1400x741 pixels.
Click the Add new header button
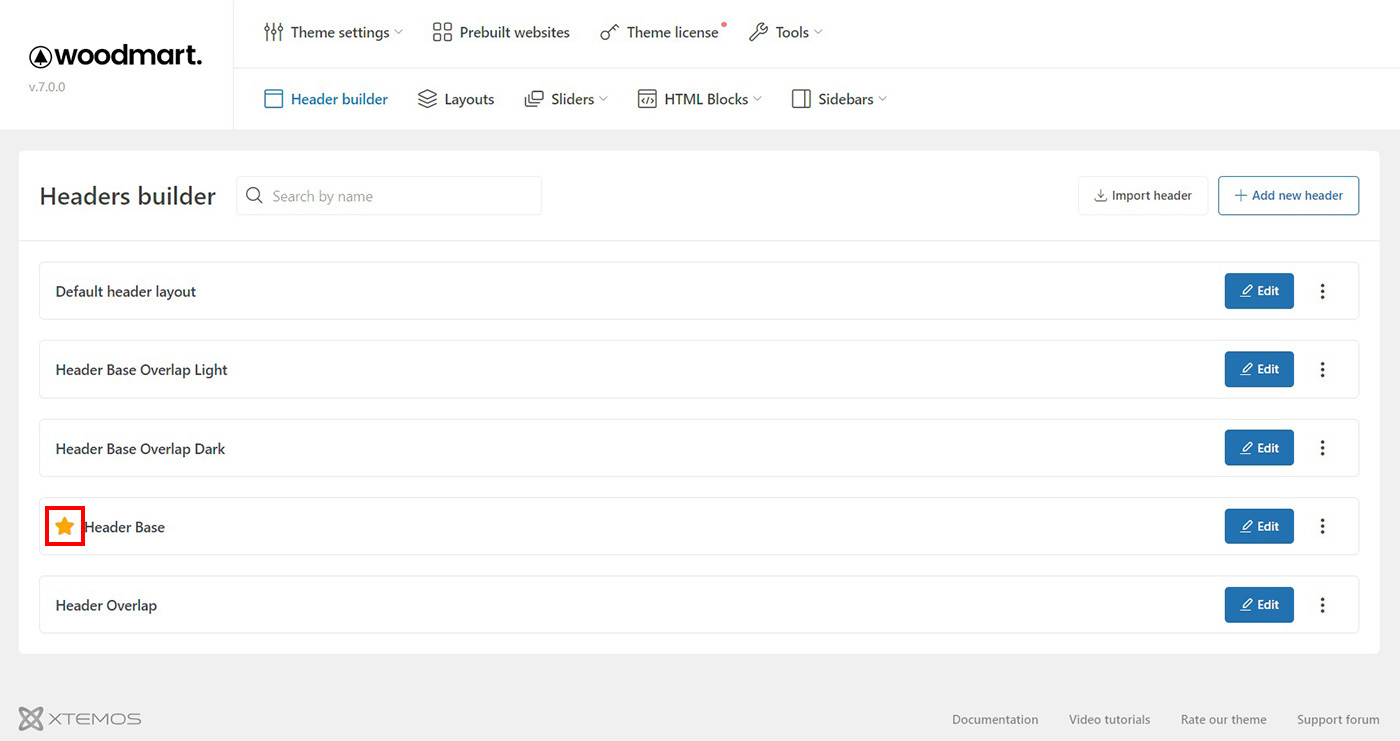coord(1288,195)
